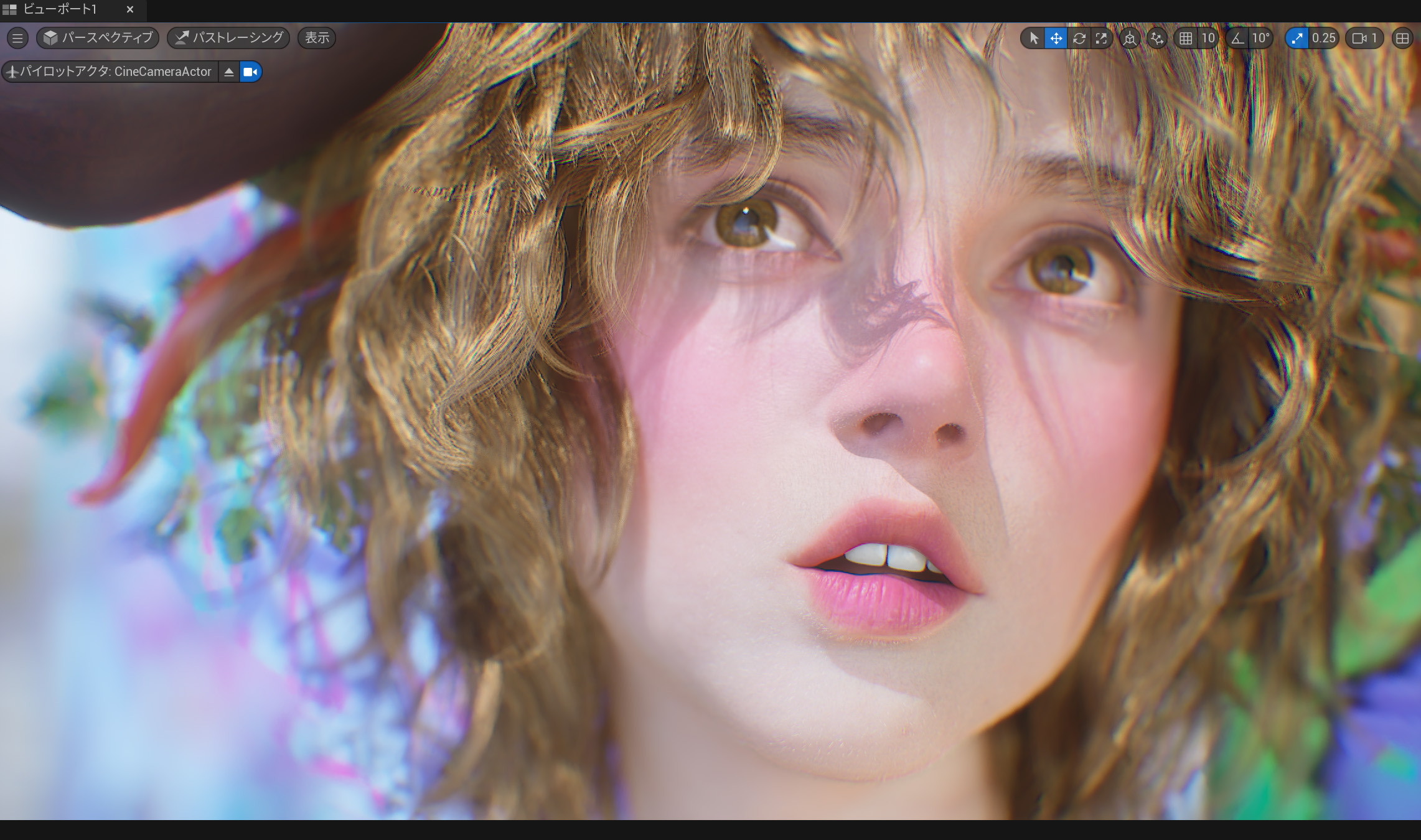The height and width of the screenshot is (840, 1421).
Task: Activate the translate move tool
Action: (x=1056, y=39)
